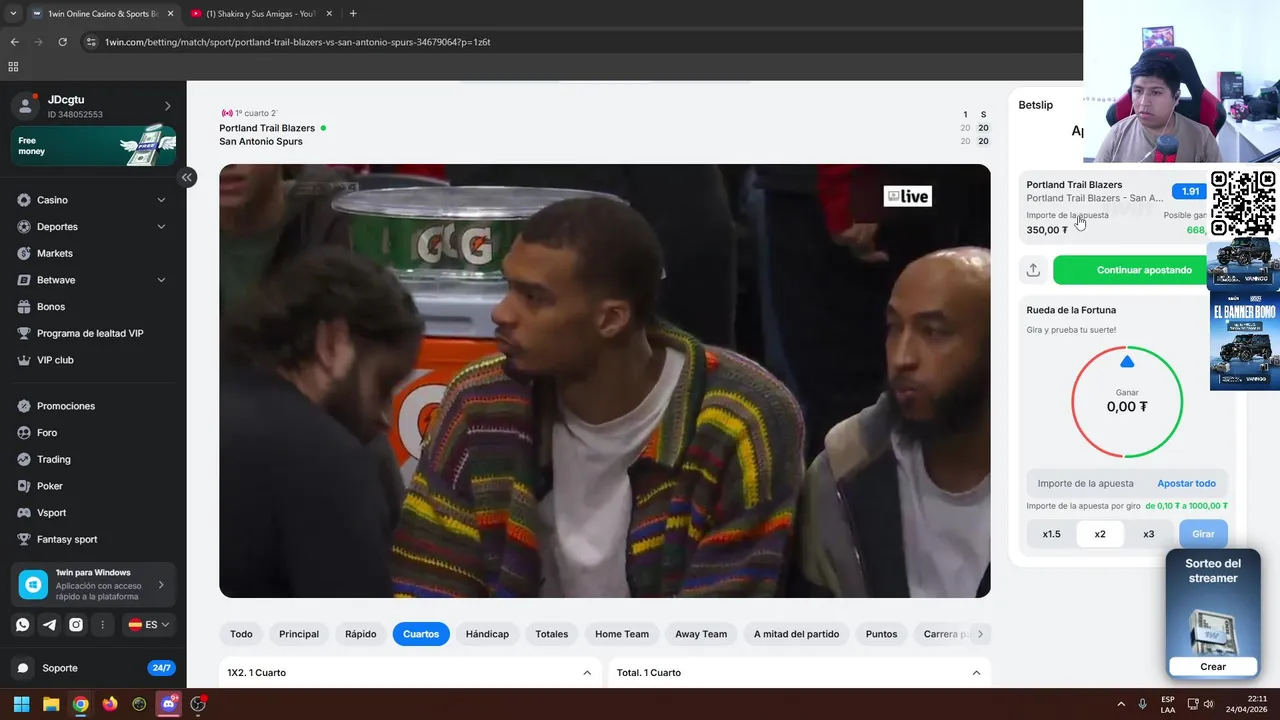Select the A mitad del partido filter

[796, 634]
